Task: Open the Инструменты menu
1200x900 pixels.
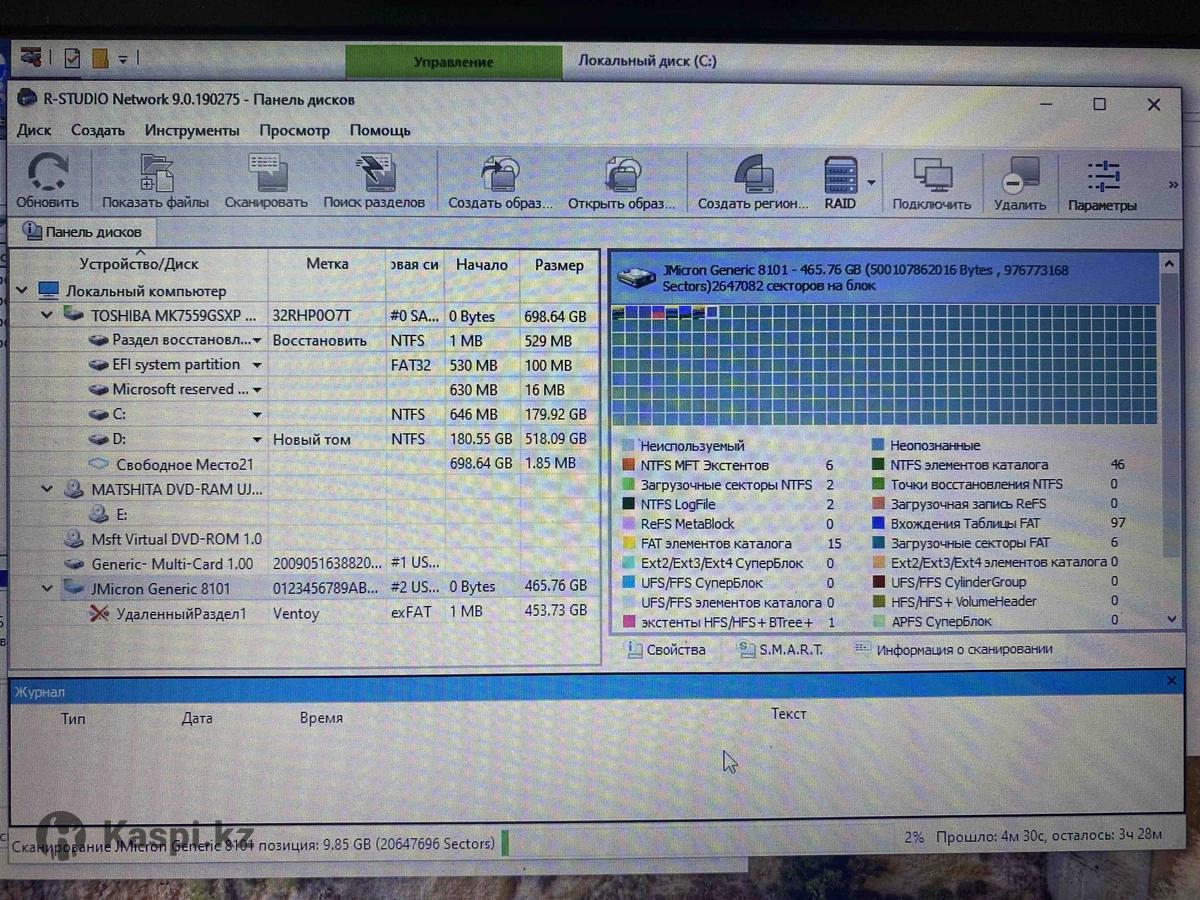Action: pyautogui.click(x=192, y=130)
